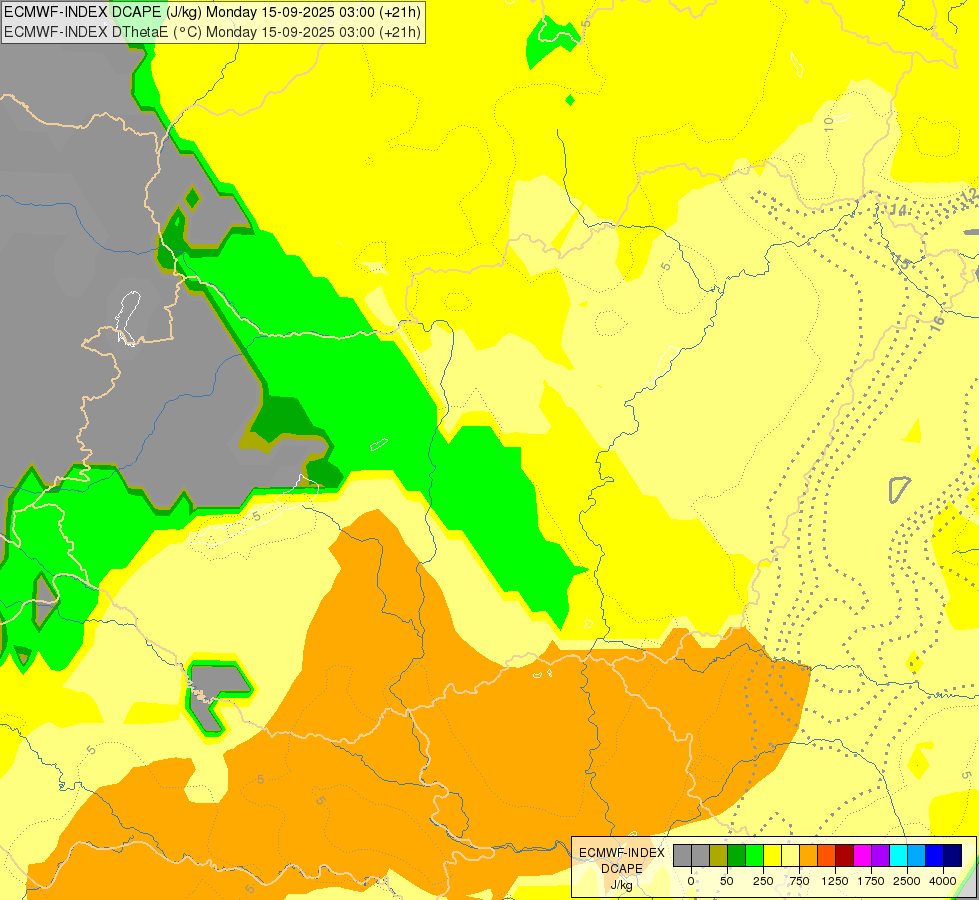Click the navy legend swatch

point(953,855)
